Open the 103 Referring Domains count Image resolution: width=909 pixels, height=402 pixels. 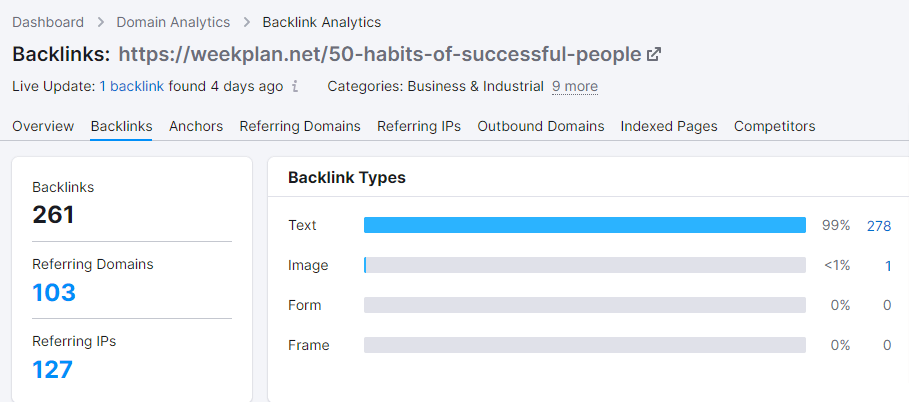click(x=54, y=292)
